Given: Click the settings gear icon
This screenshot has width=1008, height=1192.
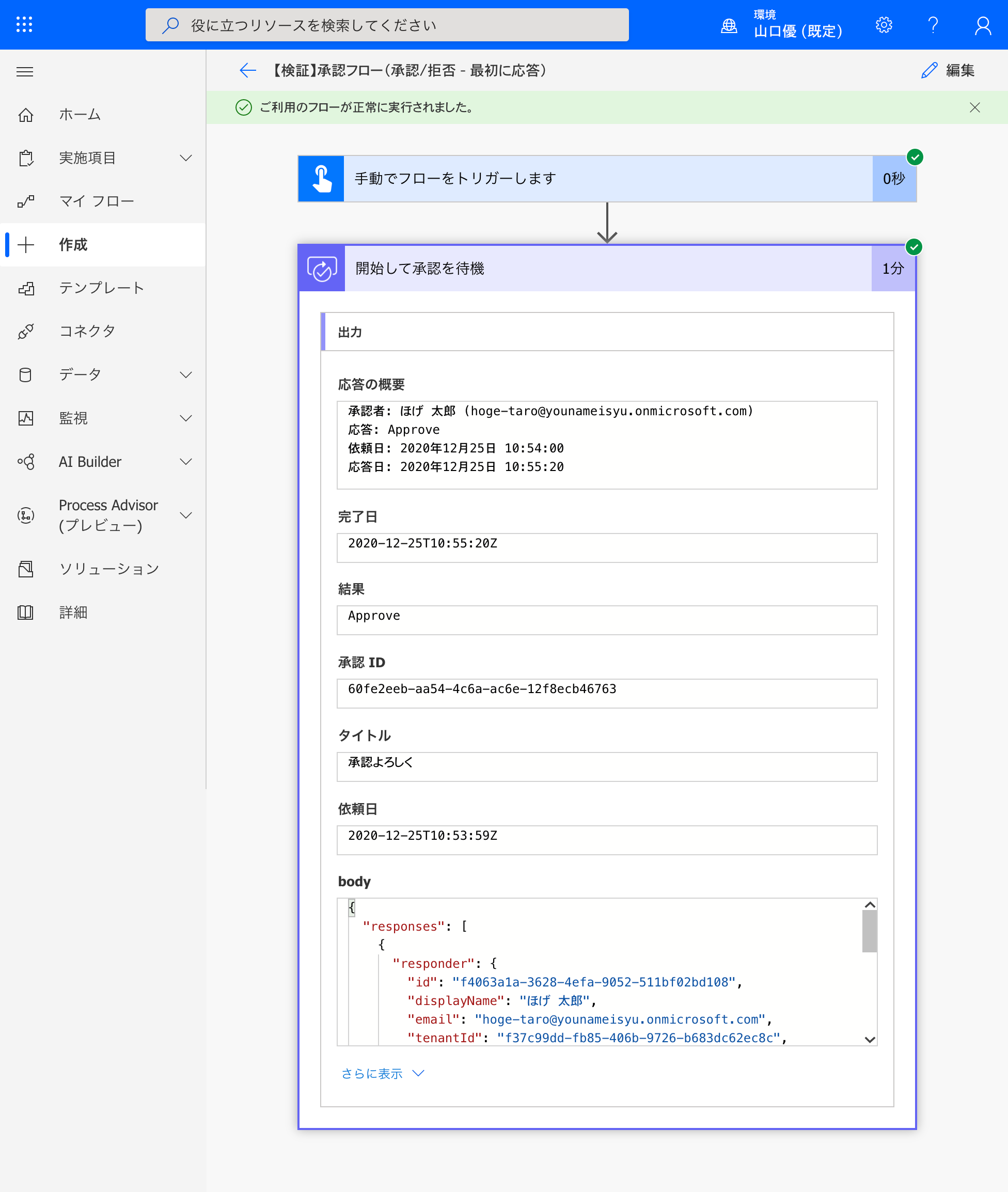Looking at the screenshot, I should pyautogui.click(x=884, y=25).
